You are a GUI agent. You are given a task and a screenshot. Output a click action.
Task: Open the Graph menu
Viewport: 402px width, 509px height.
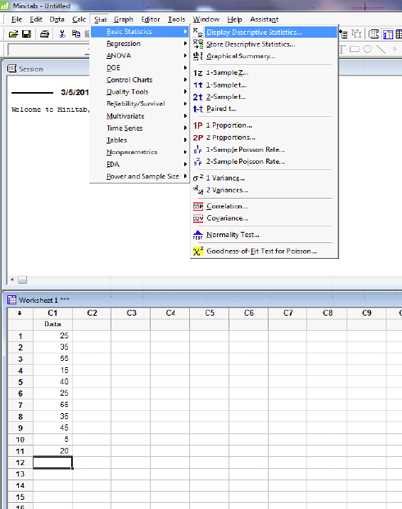[x=123, y=19]
